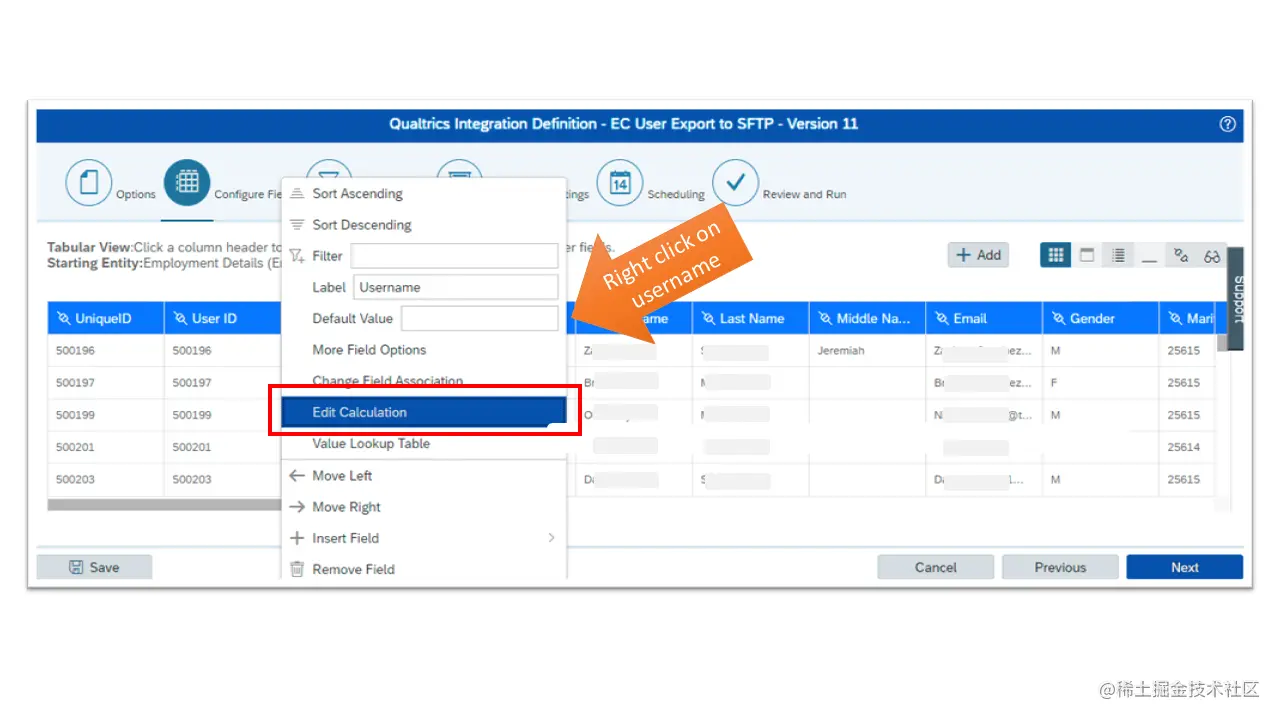Screen dimensions: 1280x720
Task: Click the Save disk icon
Action: click(x=76, y=567)
